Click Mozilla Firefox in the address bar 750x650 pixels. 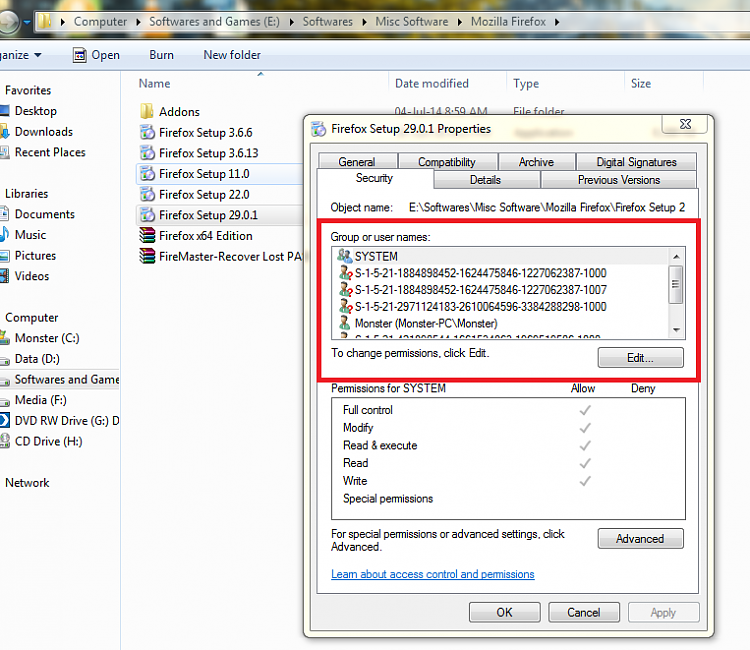coord(508,22)
